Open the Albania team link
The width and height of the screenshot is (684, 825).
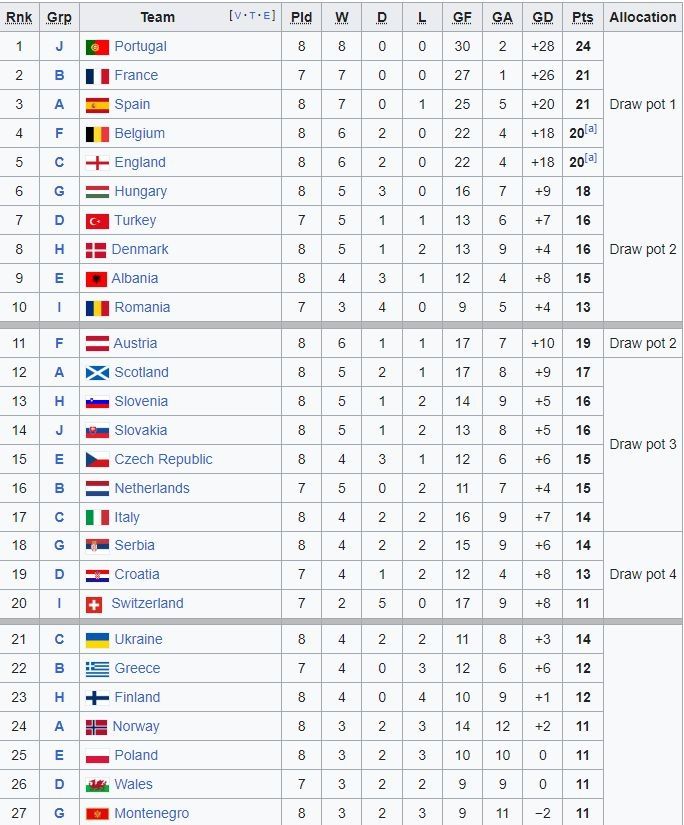(135, 278)
